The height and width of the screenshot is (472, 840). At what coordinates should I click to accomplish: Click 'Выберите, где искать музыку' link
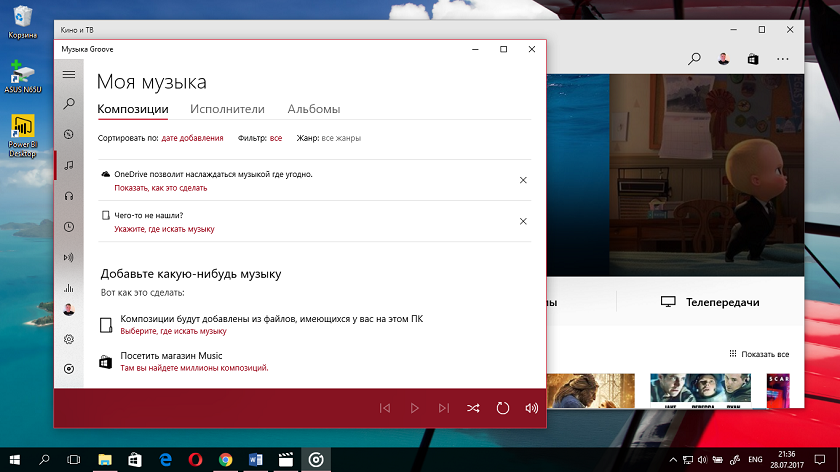173,331
